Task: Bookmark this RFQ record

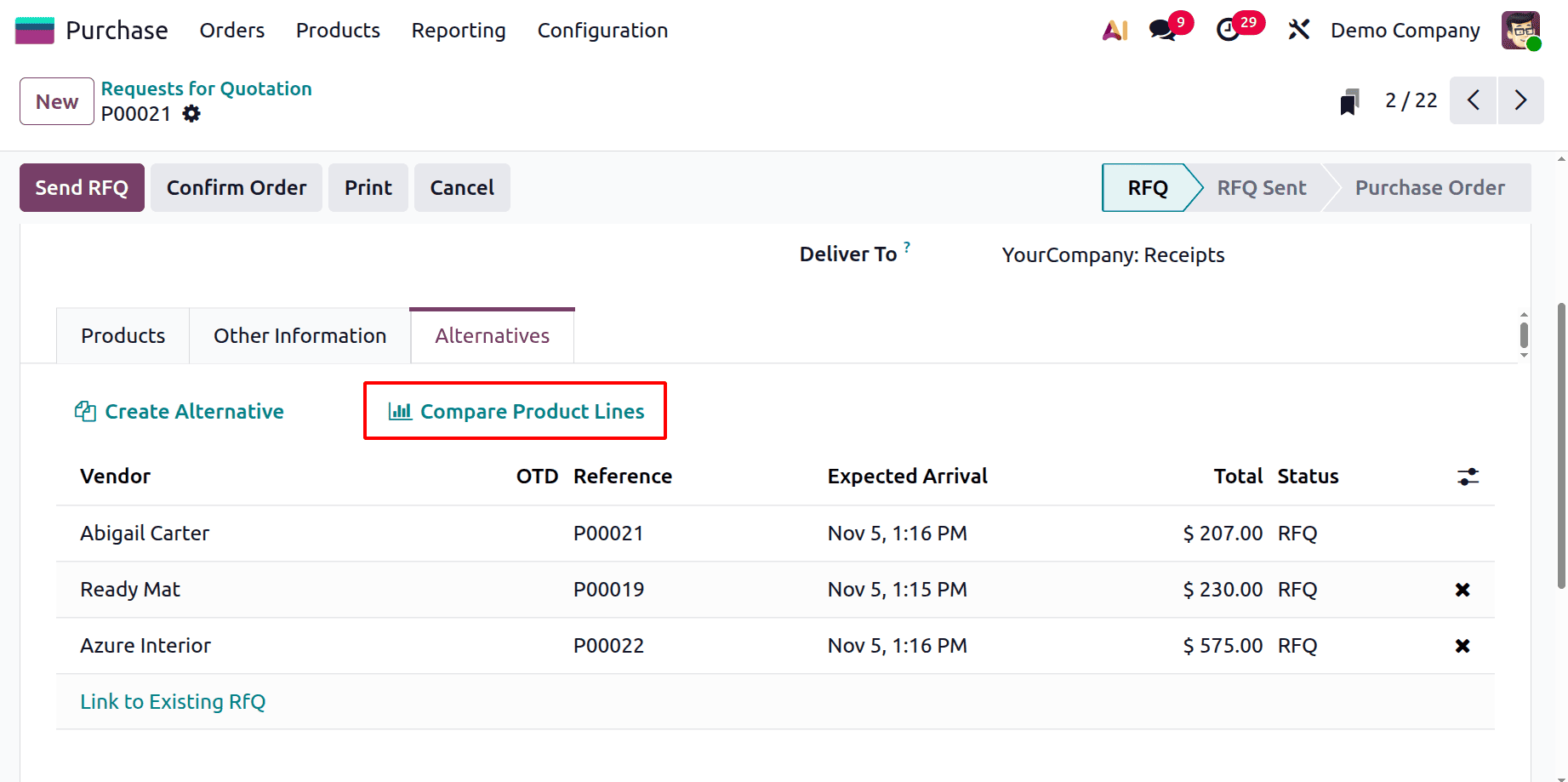Action: [x=1349, y=100]
